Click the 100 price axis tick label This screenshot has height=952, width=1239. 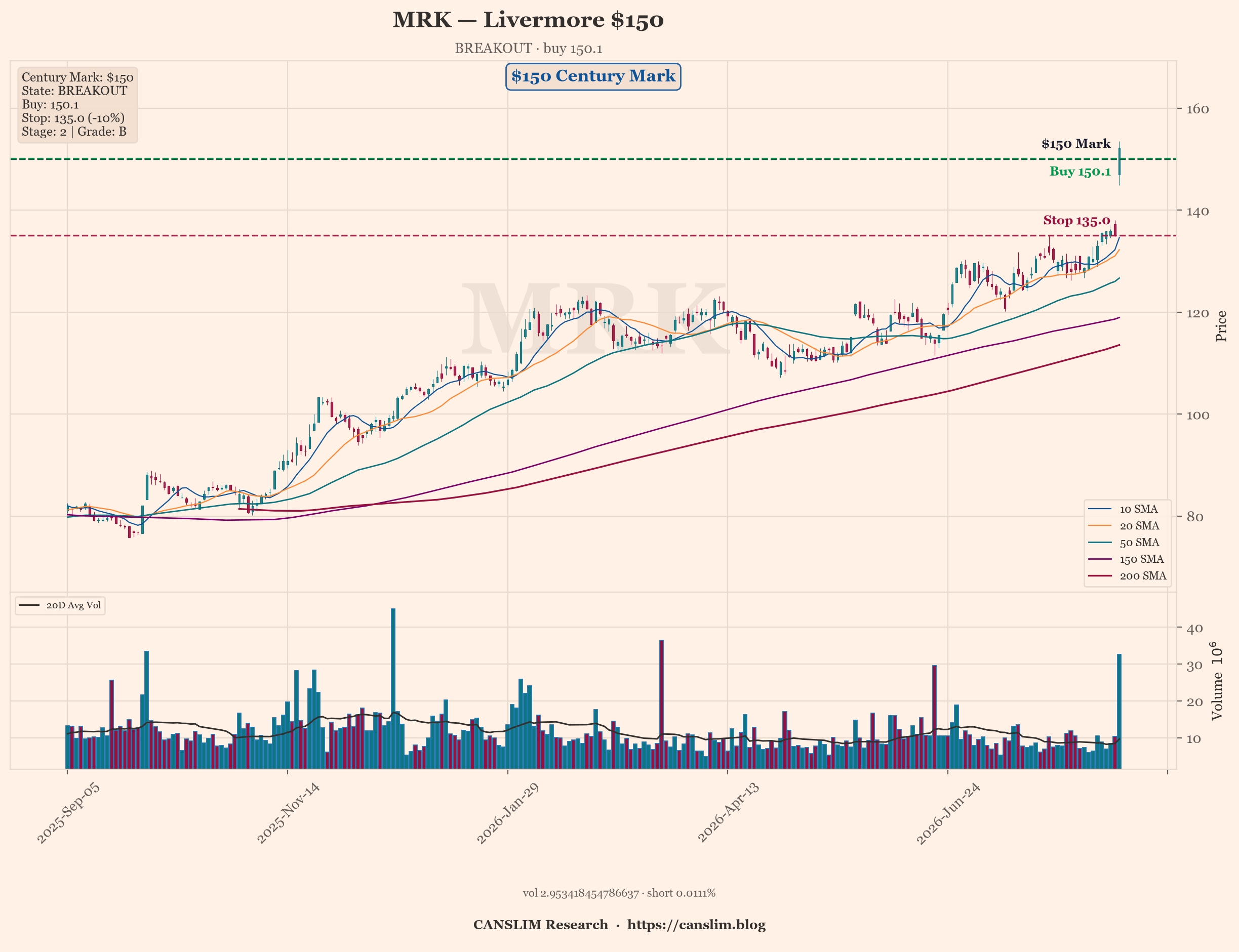tap(1197, 416)
